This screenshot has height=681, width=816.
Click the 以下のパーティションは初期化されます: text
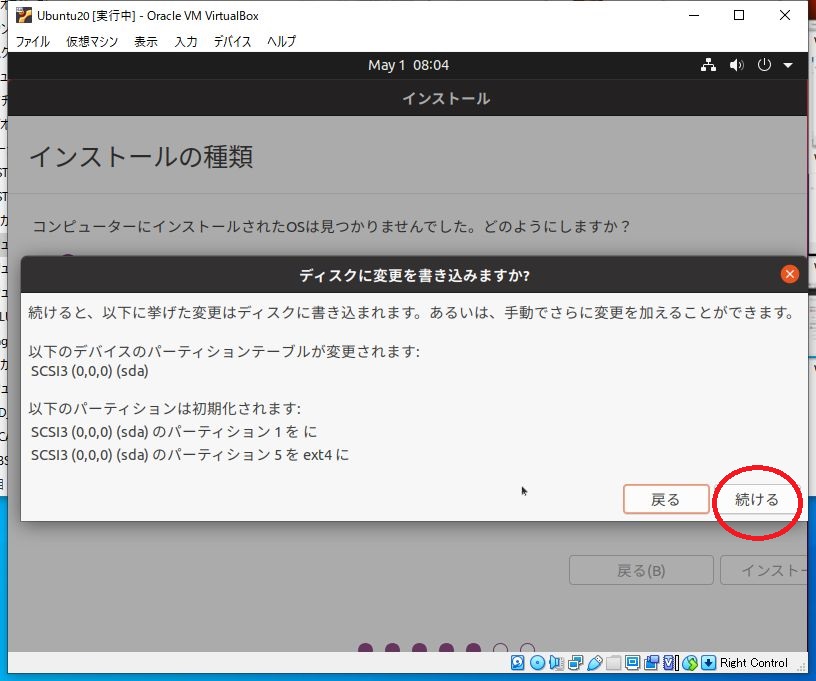(x=164, y=408)
